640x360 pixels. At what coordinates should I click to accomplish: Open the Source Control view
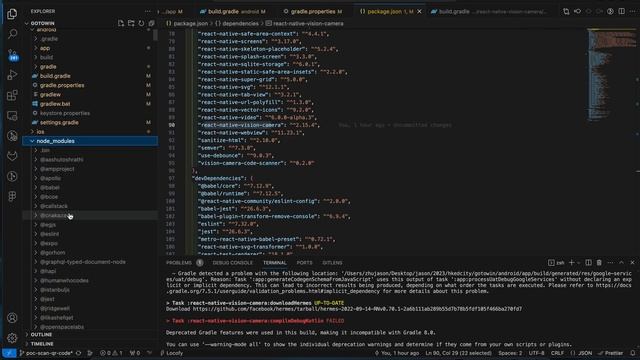coord(12,54)
